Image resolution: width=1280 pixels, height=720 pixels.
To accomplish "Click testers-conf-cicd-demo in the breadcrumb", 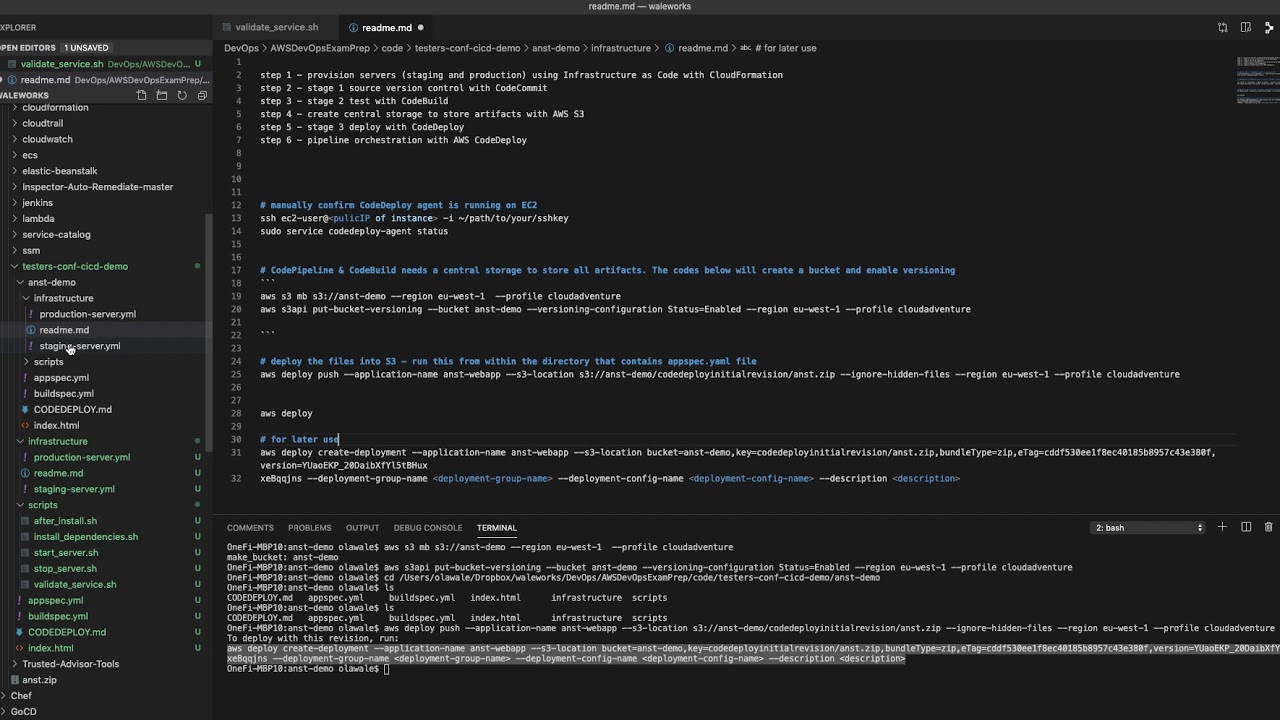I will coord(467,48).
